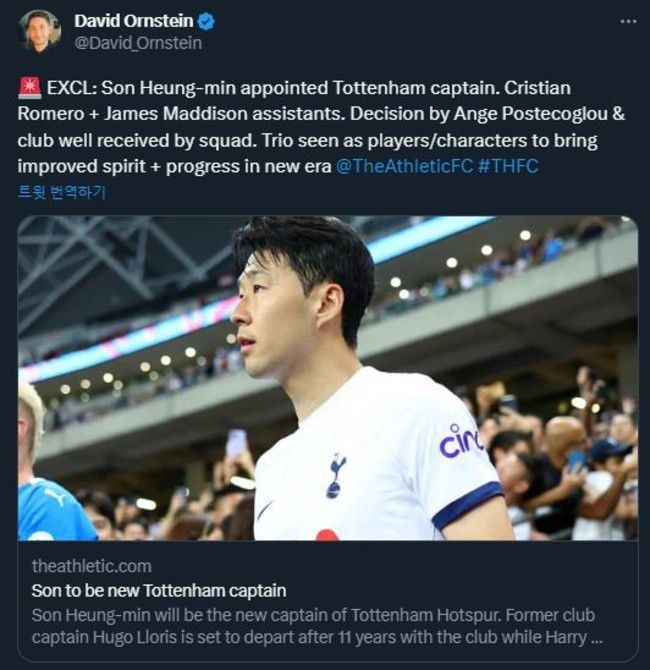Open the @David_Ornstein handle link
This screenshot has width=650, height=670.
(138, 43)
